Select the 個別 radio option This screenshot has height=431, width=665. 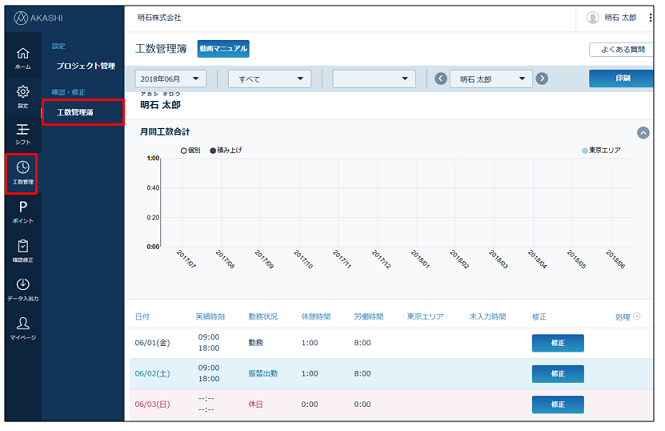tap(184, 150)
